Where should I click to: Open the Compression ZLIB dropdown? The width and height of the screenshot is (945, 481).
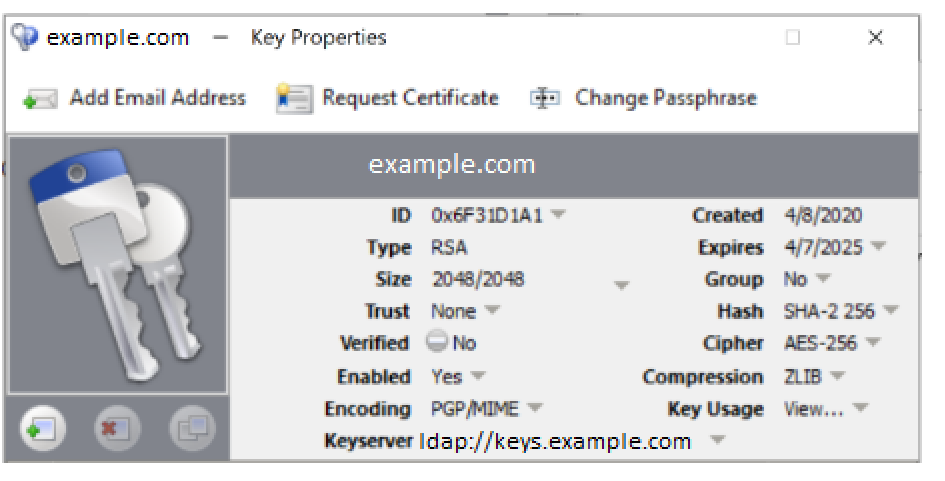pos(837,376)
